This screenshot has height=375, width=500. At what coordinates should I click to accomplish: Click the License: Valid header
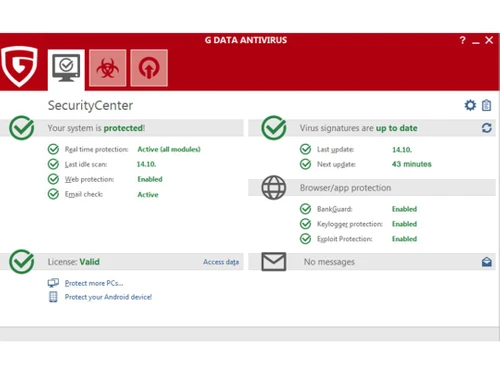[x=74, y=262]
